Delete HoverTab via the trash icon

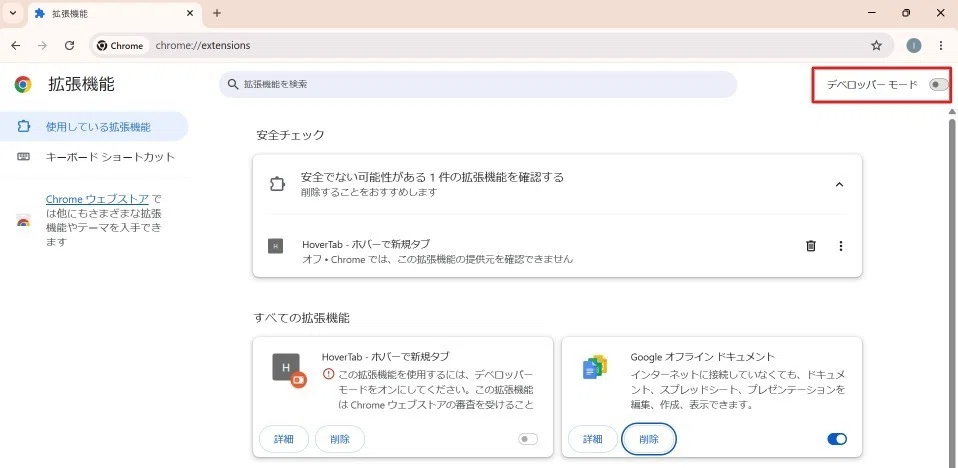tap(811, 246)
